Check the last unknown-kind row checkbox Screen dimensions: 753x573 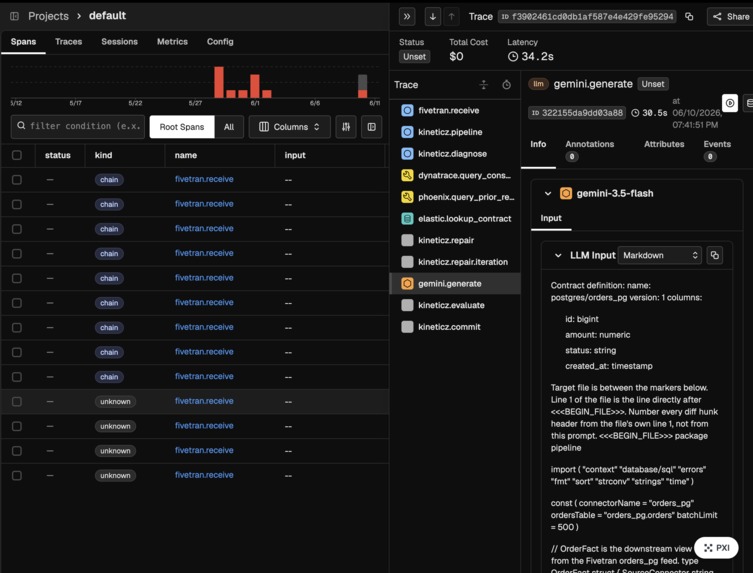point(17,475)
